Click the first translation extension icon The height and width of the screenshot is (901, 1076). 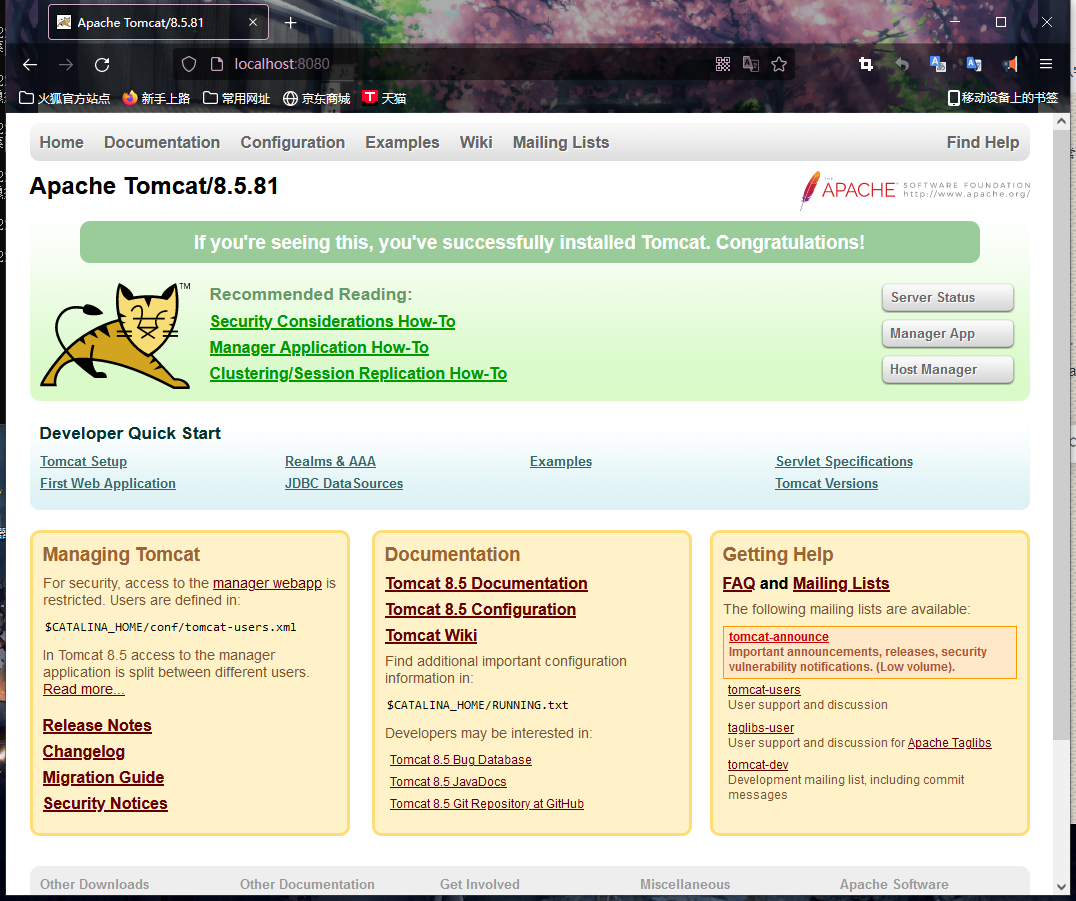937,65
